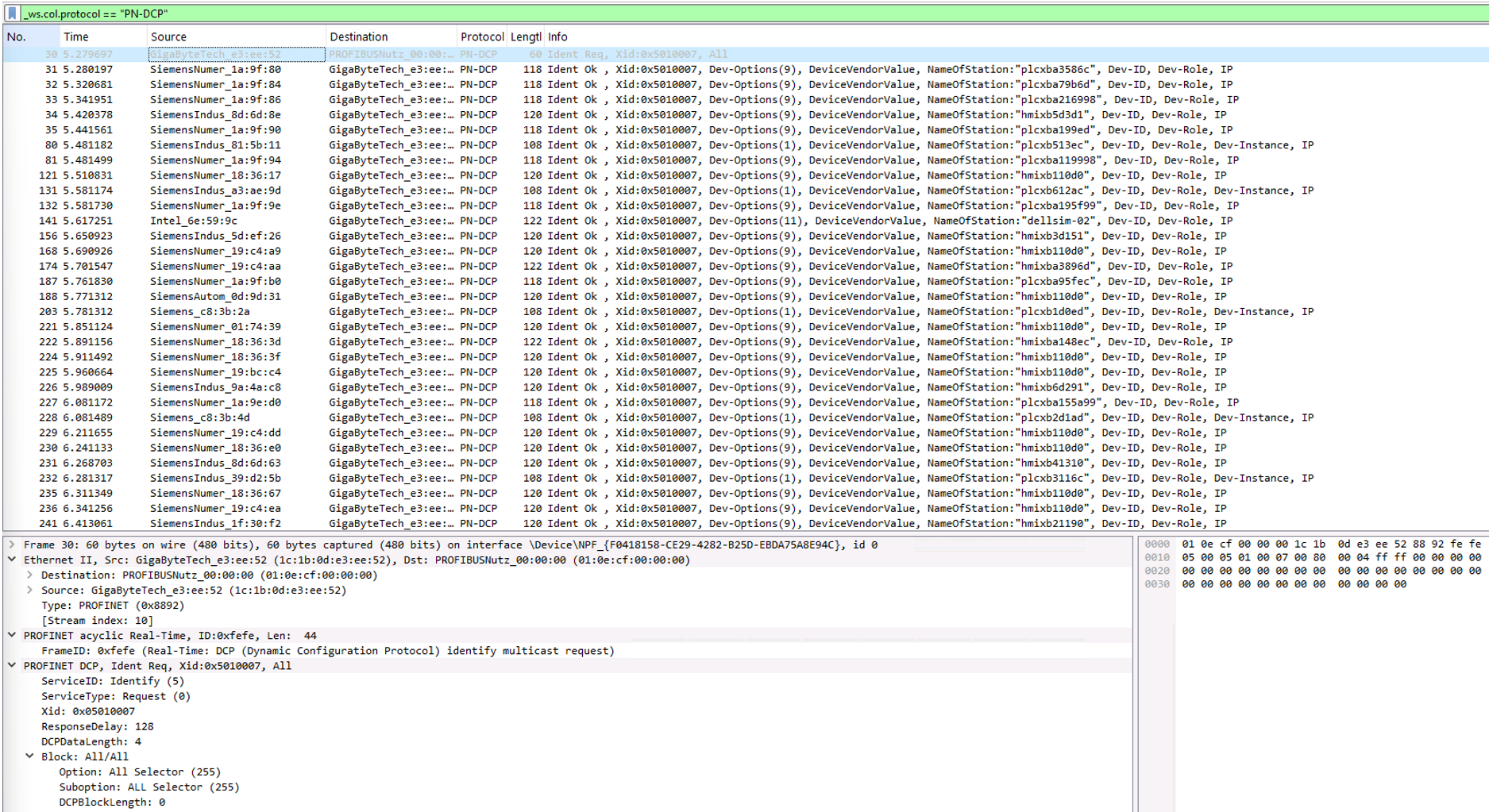Select the ServiceID: Identify field
Screen dimensions: 1489x812
tap(103, 680)
